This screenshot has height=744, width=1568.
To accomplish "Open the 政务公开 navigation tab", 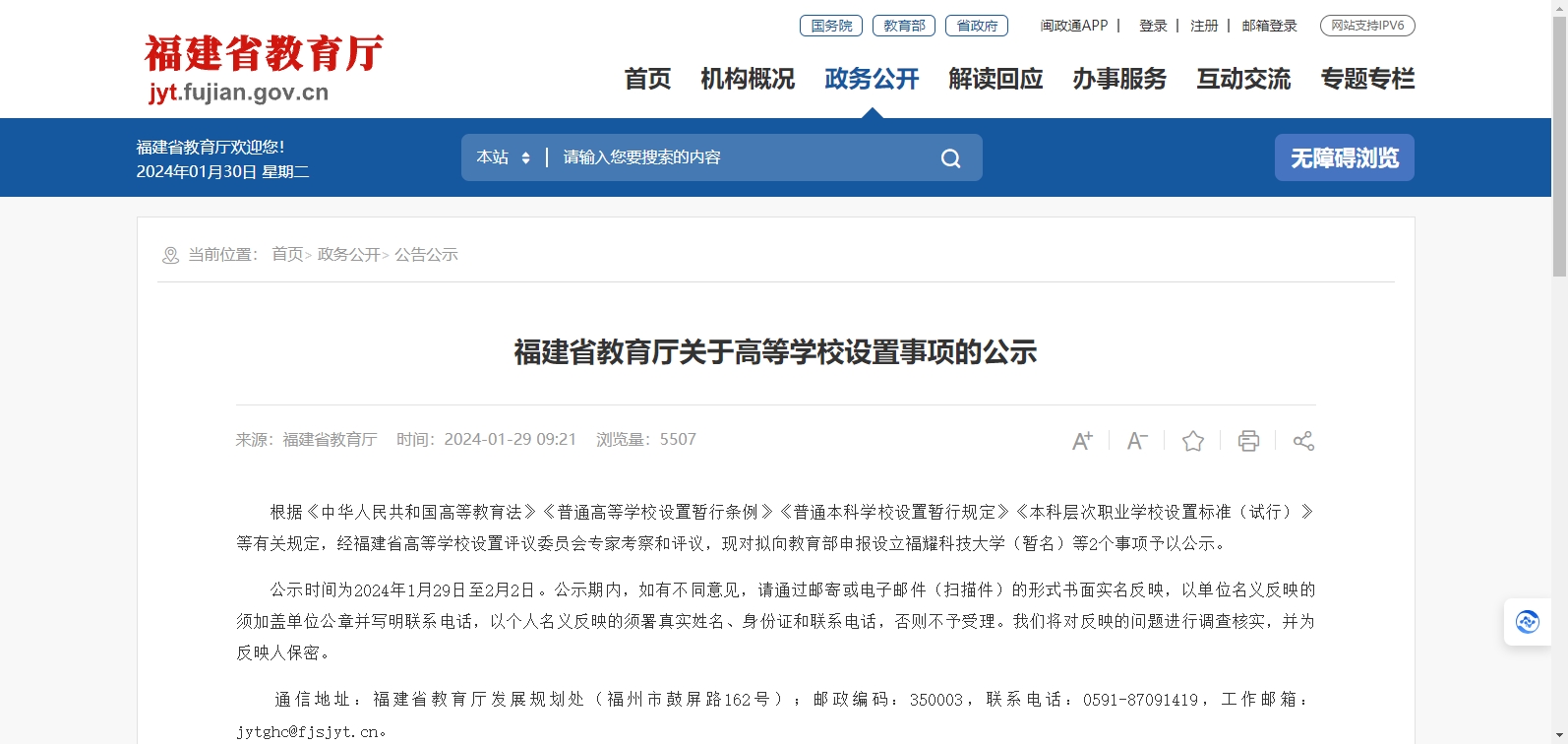I will pyautogui.click(x=872, y=79).
